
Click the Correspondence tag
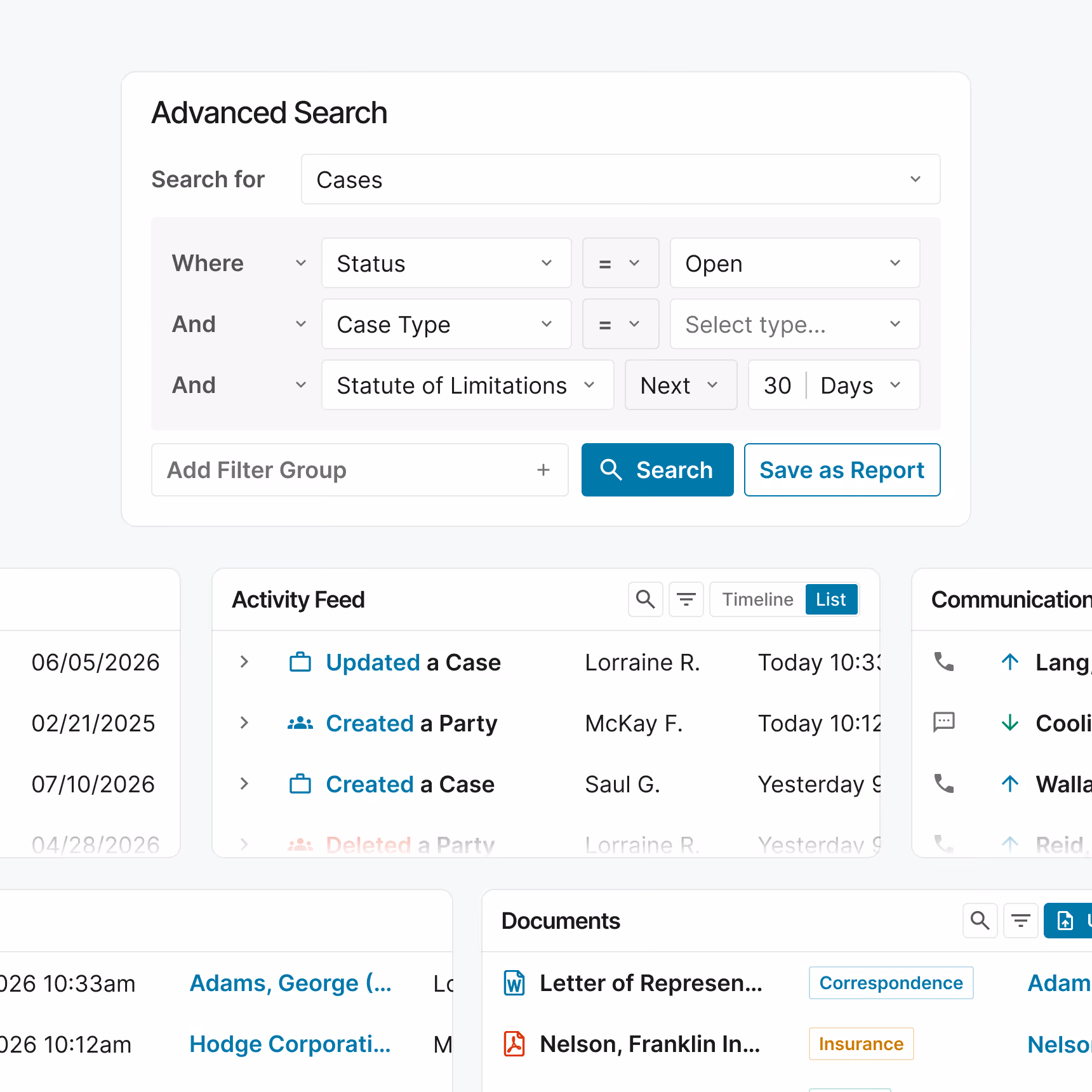pos(891,983)
